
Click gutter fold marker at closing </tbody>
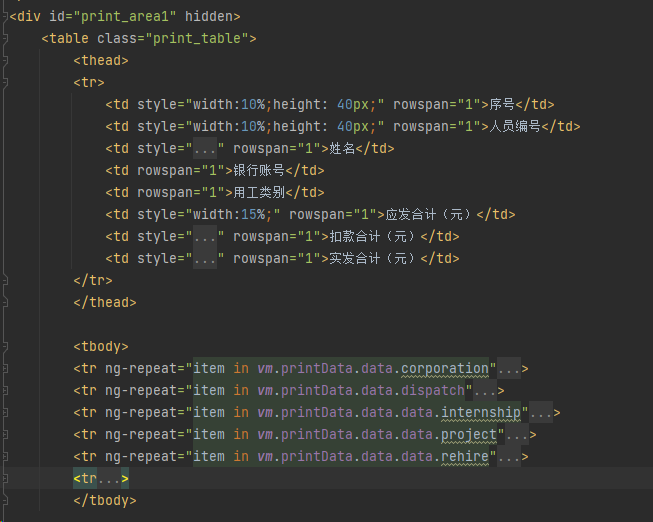point(5,500)
